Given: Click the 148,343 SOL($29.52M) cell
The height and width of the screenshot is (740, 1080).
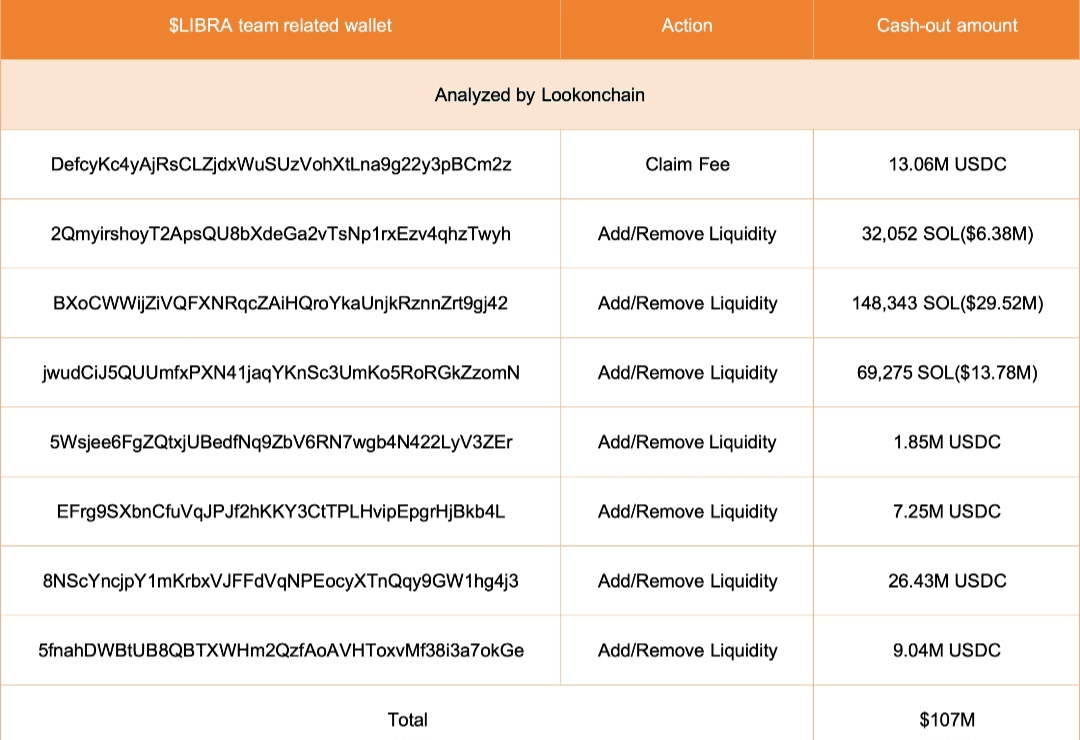Looking at the screenshot, I should click(x=947, y=304).
